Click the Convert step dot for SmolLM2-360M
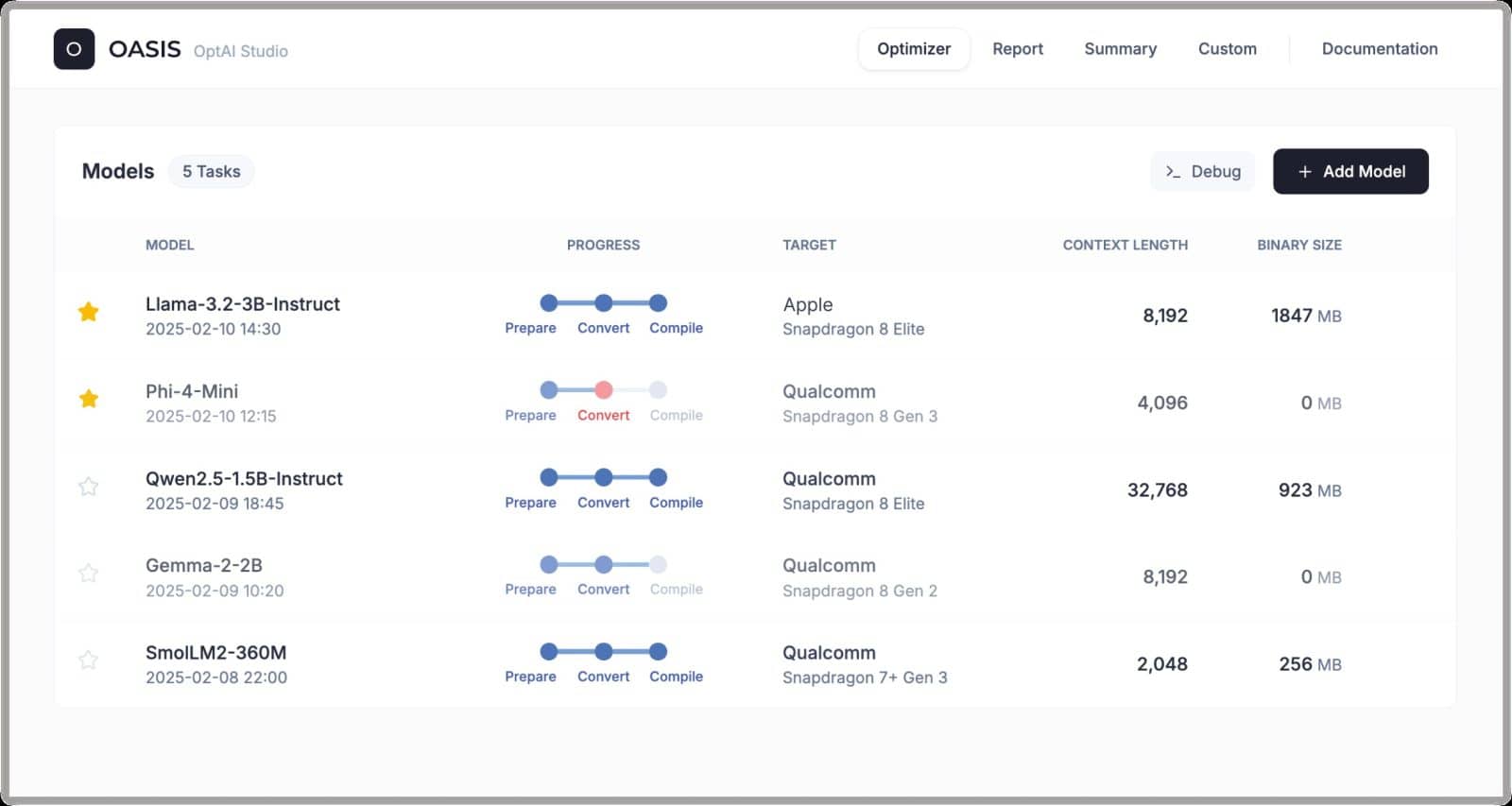The image size is (1512, 806). 604,652
